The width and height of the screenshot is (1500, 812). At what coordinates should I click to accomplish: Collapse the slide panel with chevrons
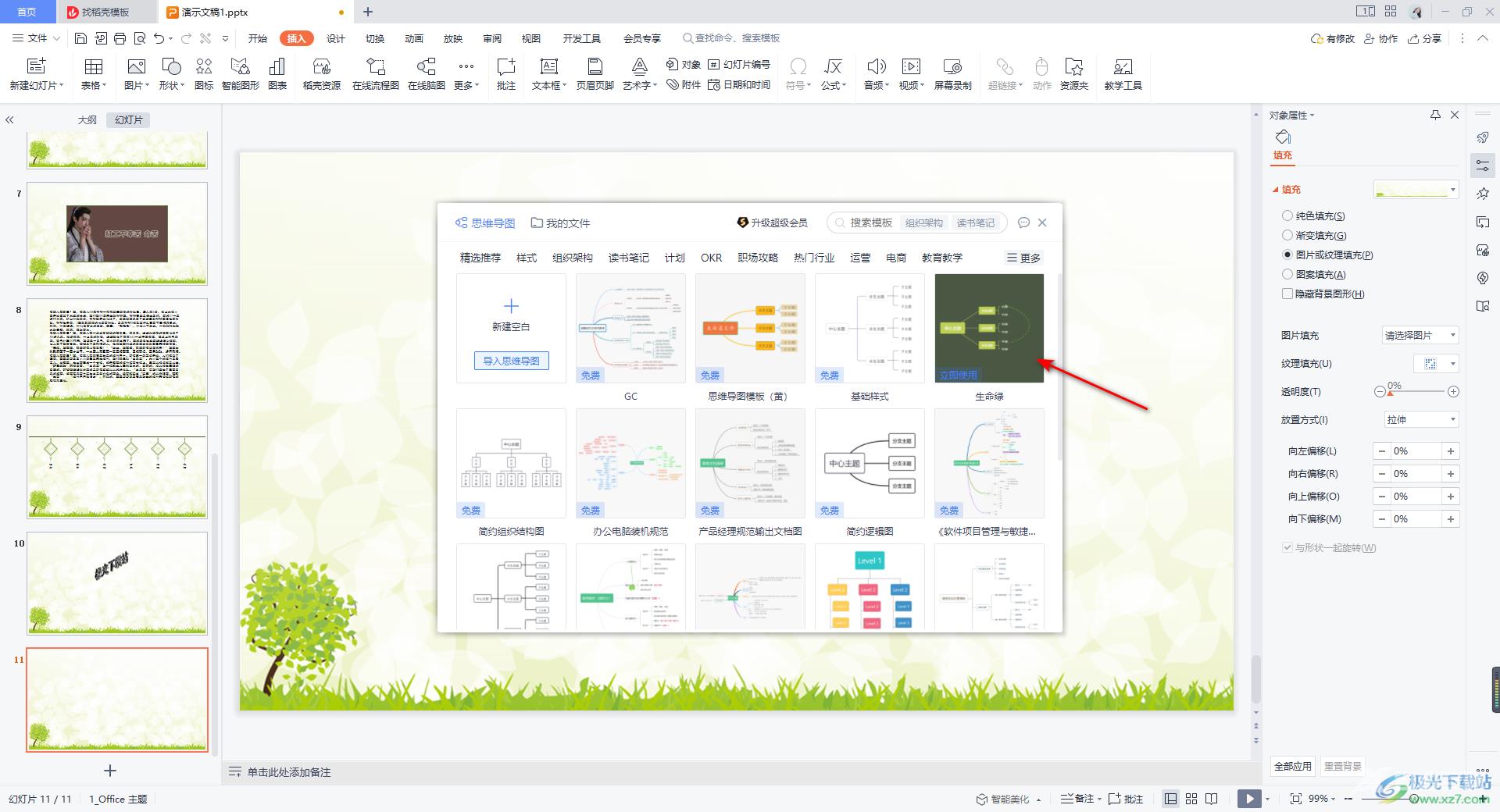9,119
